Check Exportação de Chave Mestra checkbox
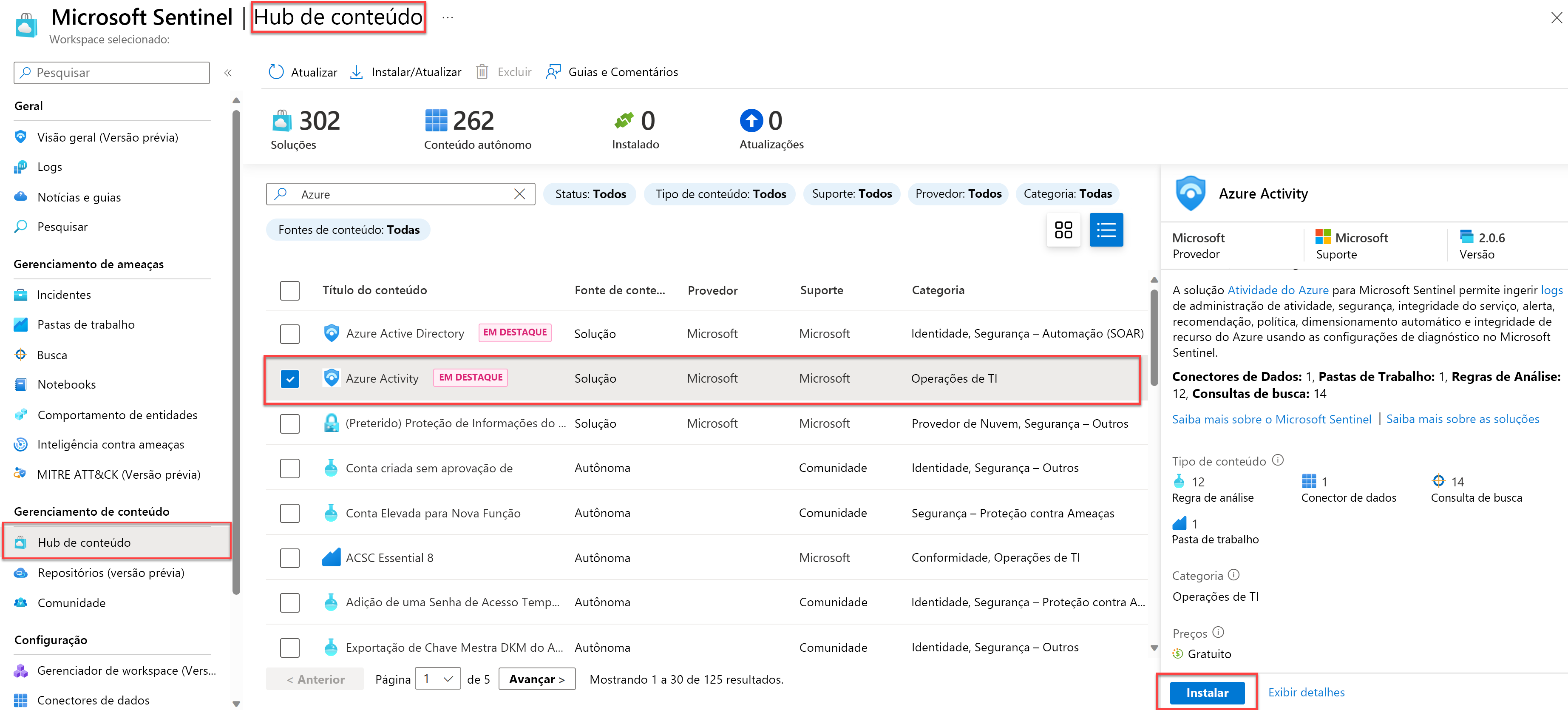This screenshot has width=1568, height=710. point(290,647)
